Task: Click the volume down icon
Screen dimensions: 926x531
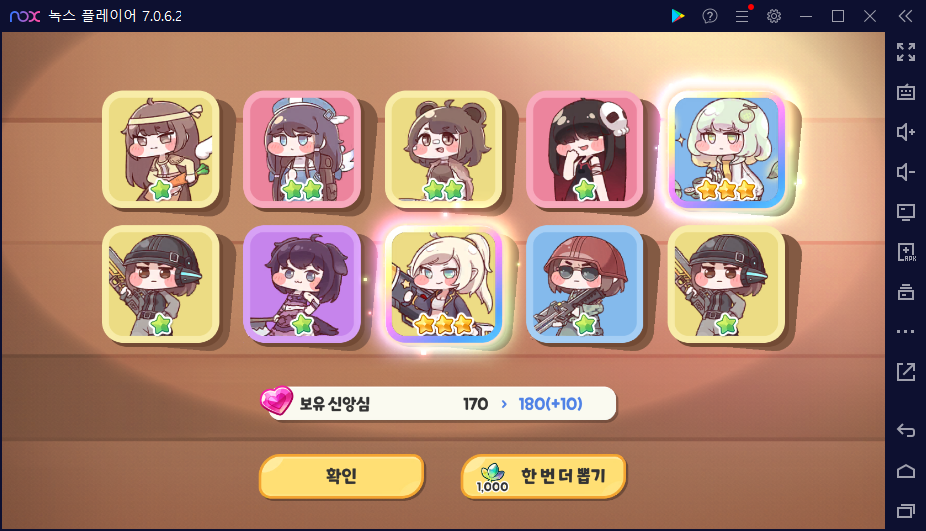Action: coord(905,172)
